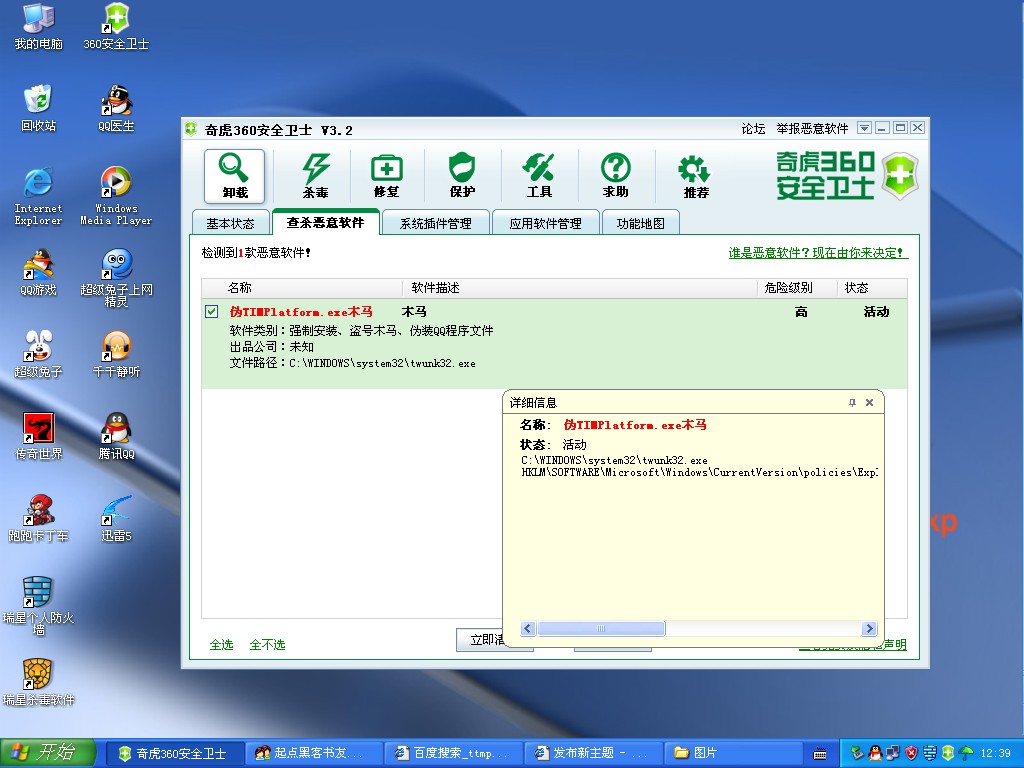Open 360安全卫士 desktop shortcut
Screen dimensions: 1024x768
(x=116, y=27)
